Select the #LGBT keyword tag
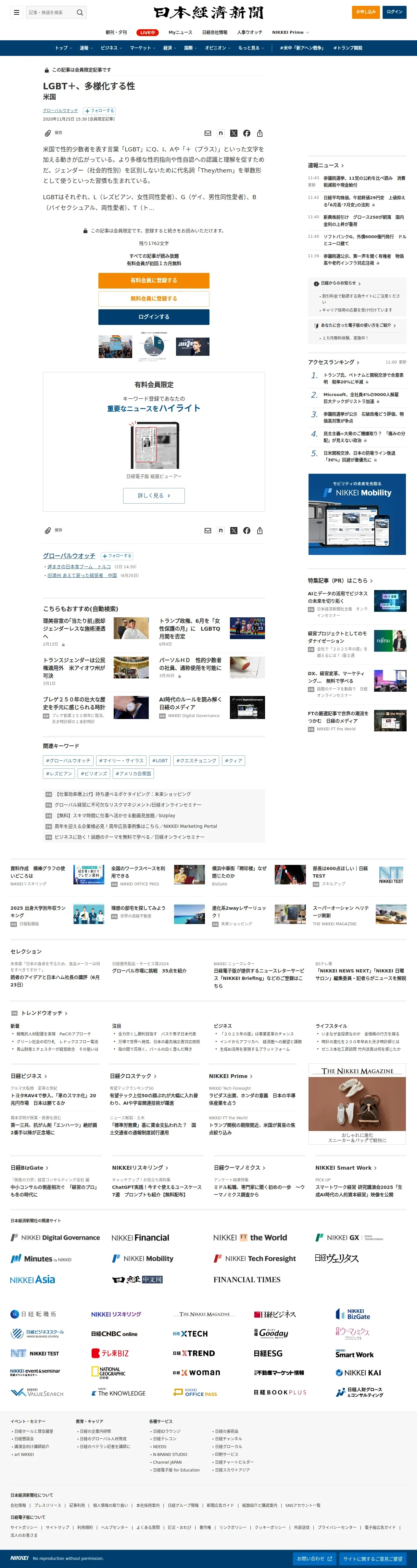 coord(160,761)
